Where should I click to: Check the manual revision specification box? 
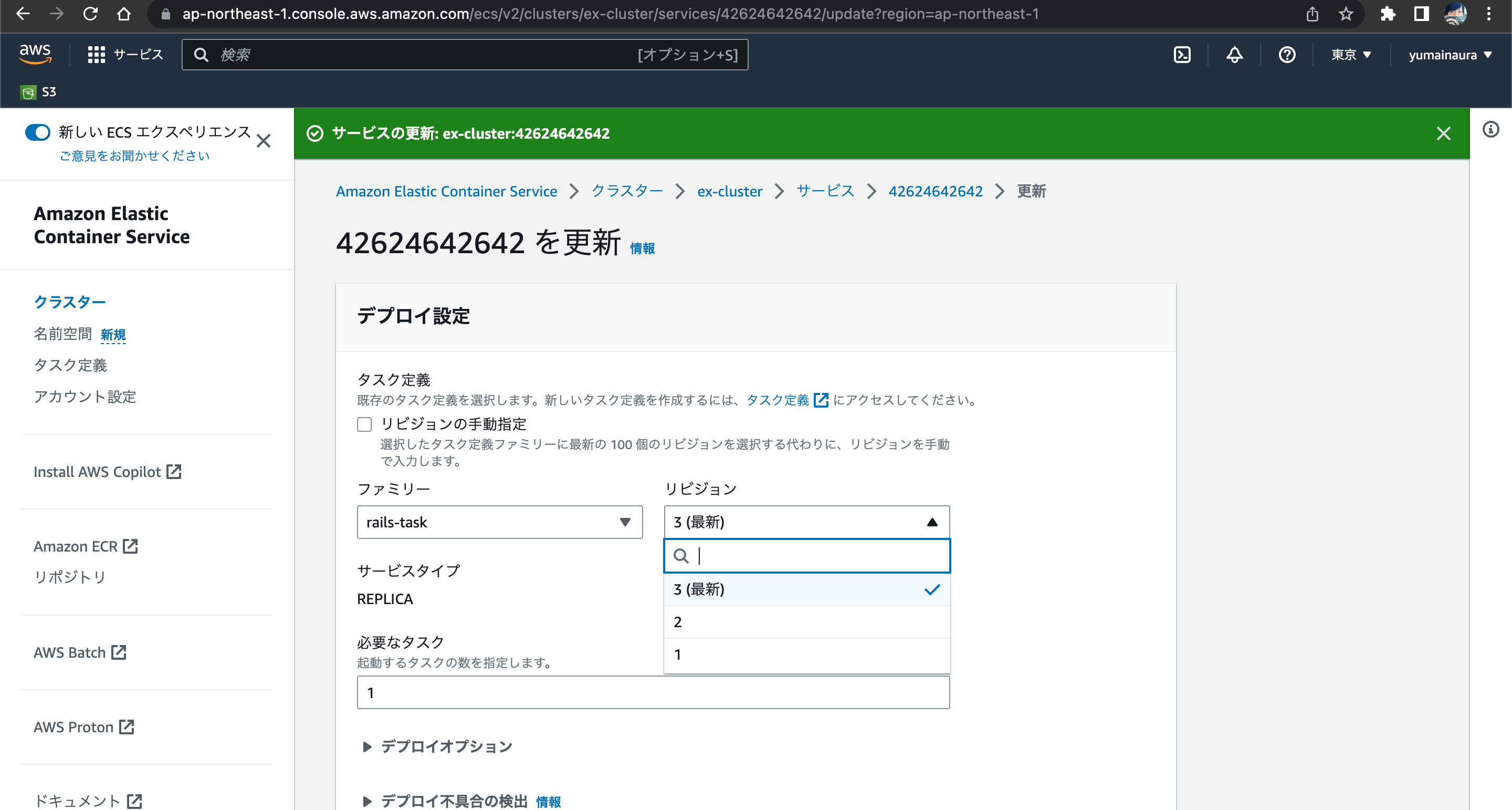[364, 424]
